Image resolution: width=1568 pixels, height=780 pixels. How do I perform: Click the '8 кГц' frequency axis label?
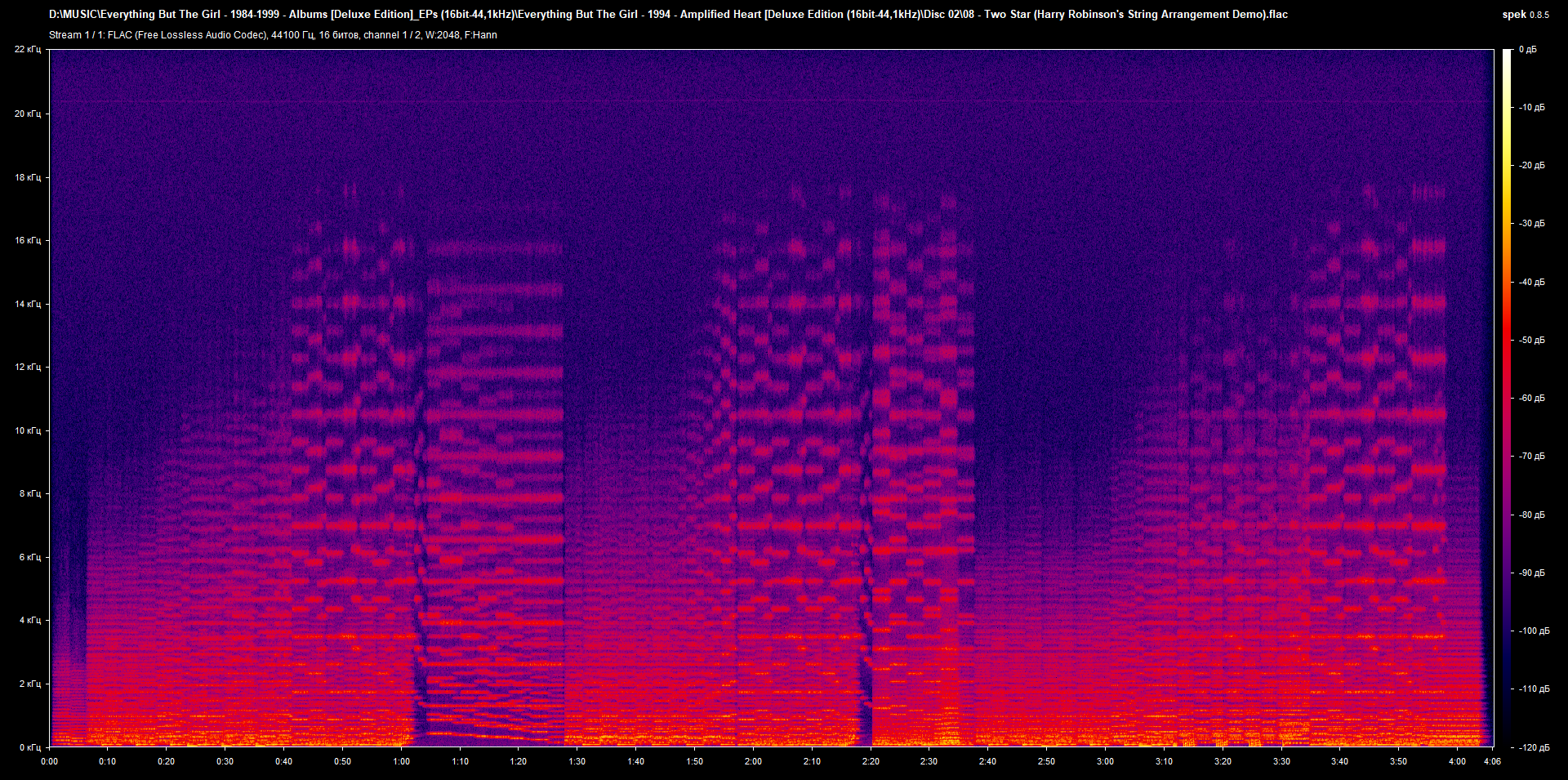tap(30, 493)
